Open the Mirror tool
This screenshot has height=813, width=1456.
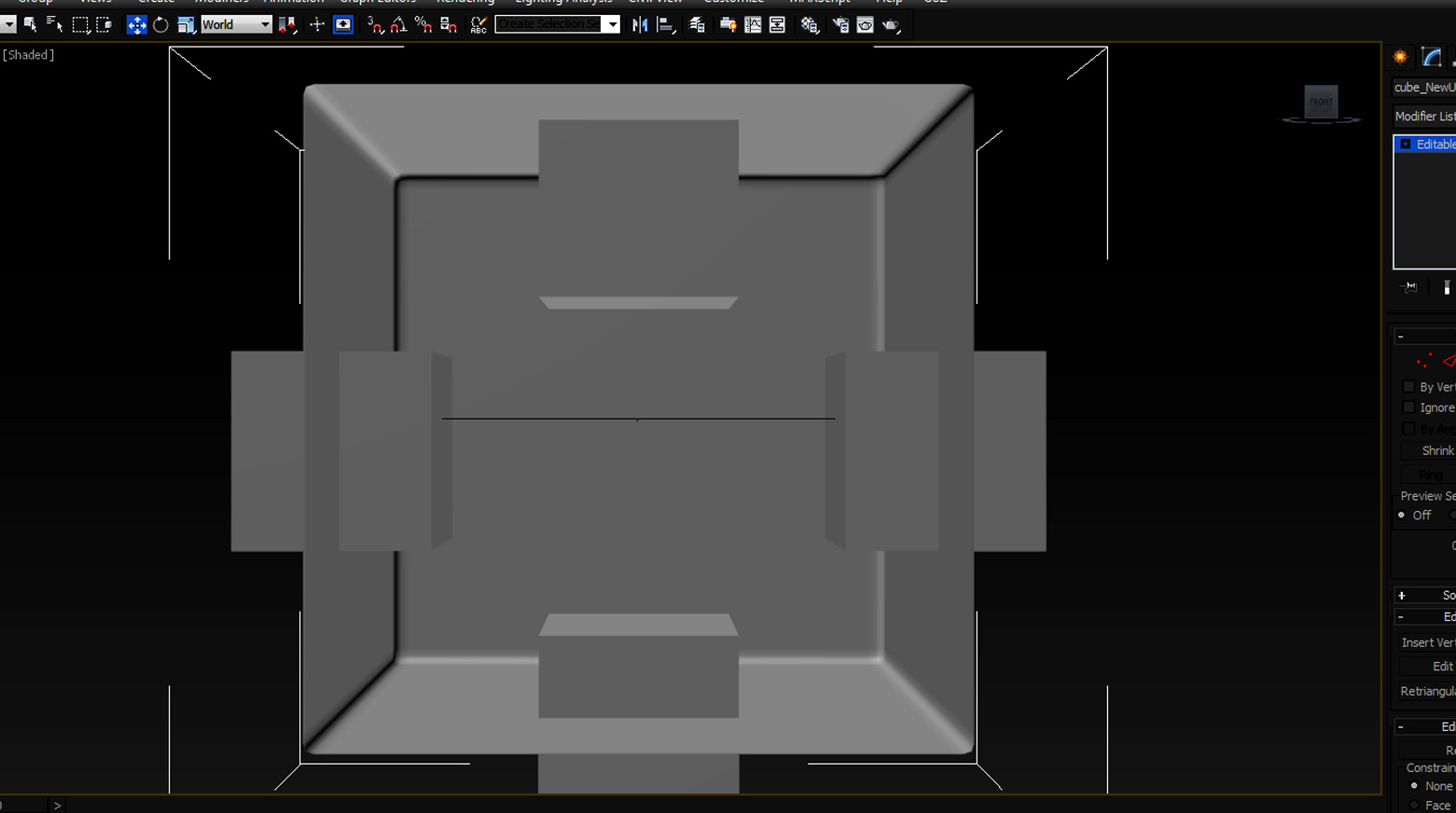pos(640,24)
